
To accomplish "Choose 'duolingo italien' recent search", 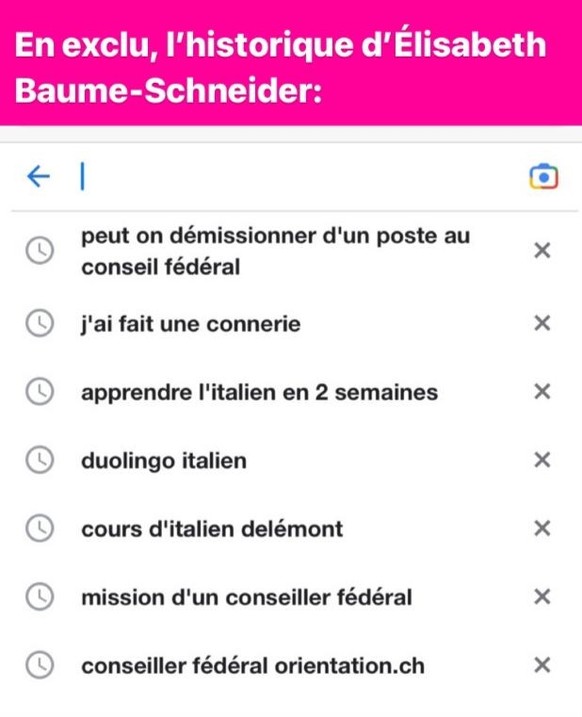I will [164, 461].
